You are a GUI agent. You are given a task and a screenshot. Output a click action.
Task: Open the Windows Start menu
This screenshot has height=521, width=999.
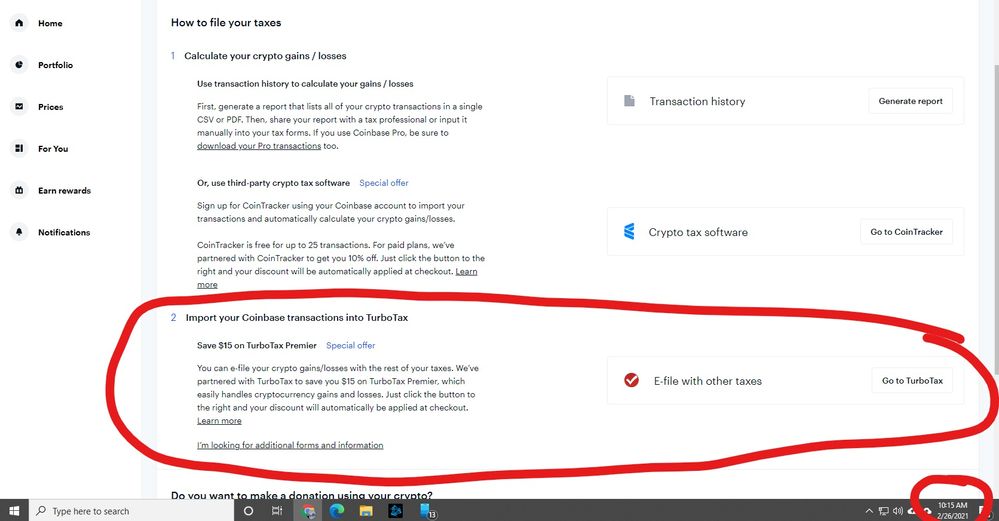click(x=14, y=511)
